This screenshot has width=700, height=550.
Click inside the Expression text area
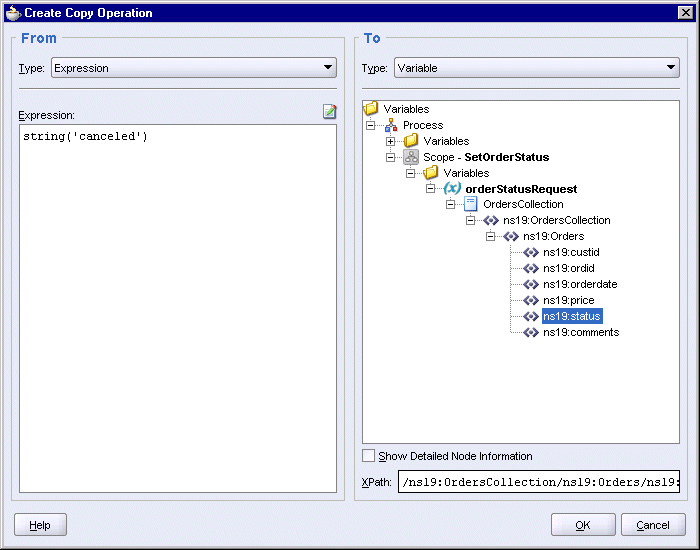(x=178, y=308)
